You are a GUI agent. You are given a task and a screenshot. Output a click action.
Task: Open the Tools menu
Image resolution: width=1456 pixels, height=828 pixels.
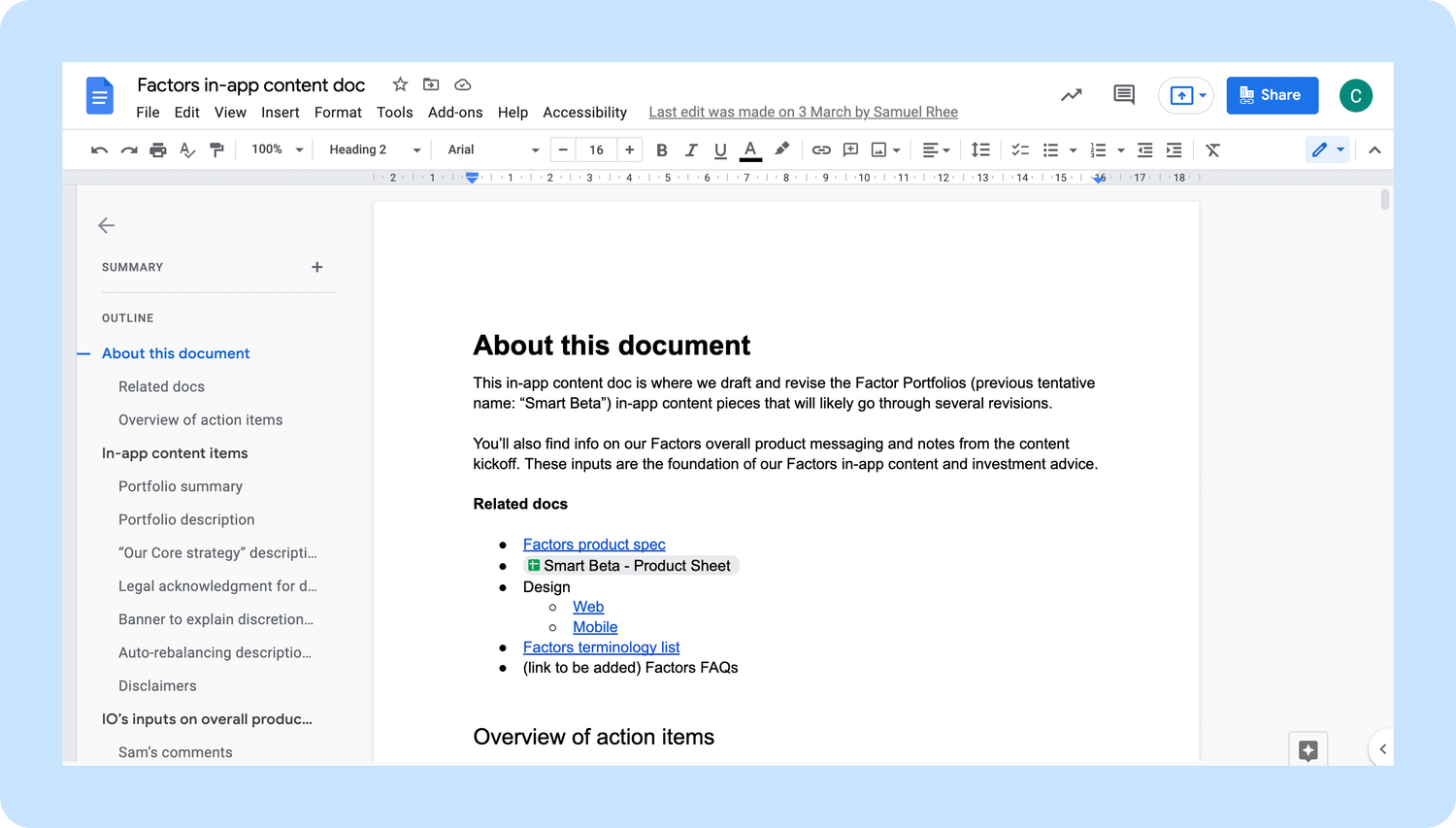click(x=395, y=113)
